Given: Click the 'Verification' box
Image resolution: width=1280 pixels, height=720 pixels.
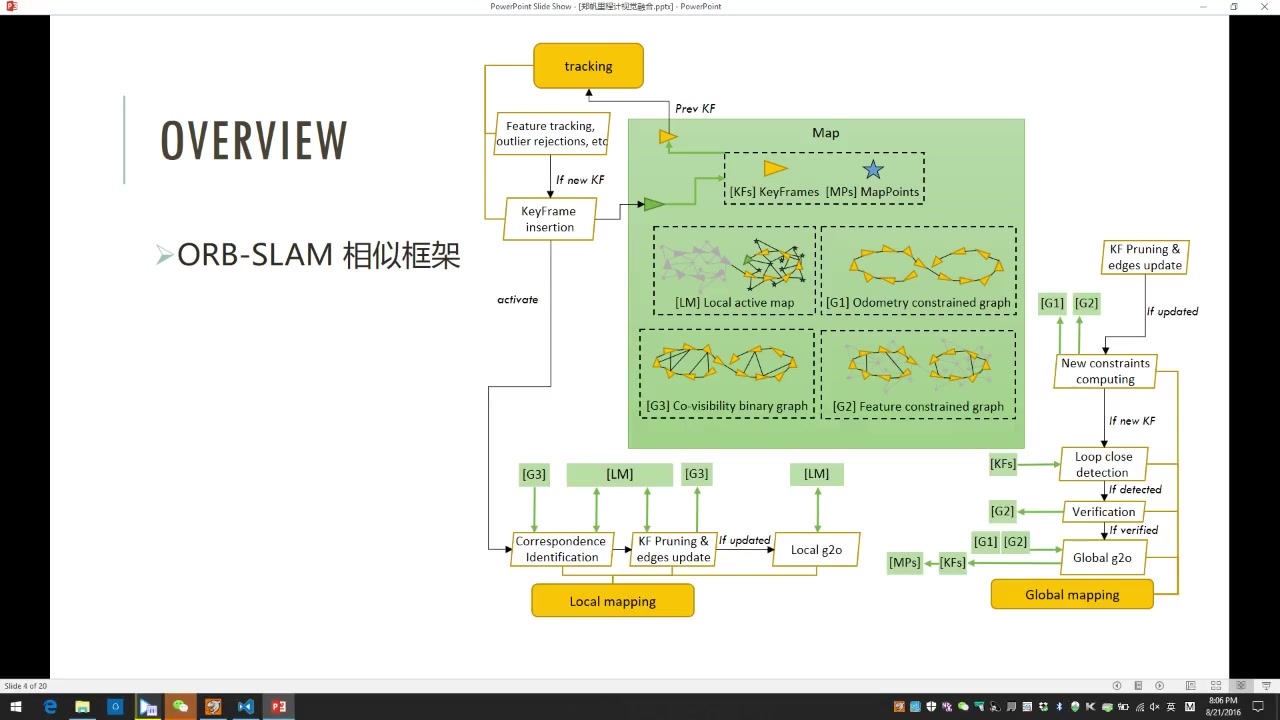Looking at the screenshot, I should (x=1104, y=512).
